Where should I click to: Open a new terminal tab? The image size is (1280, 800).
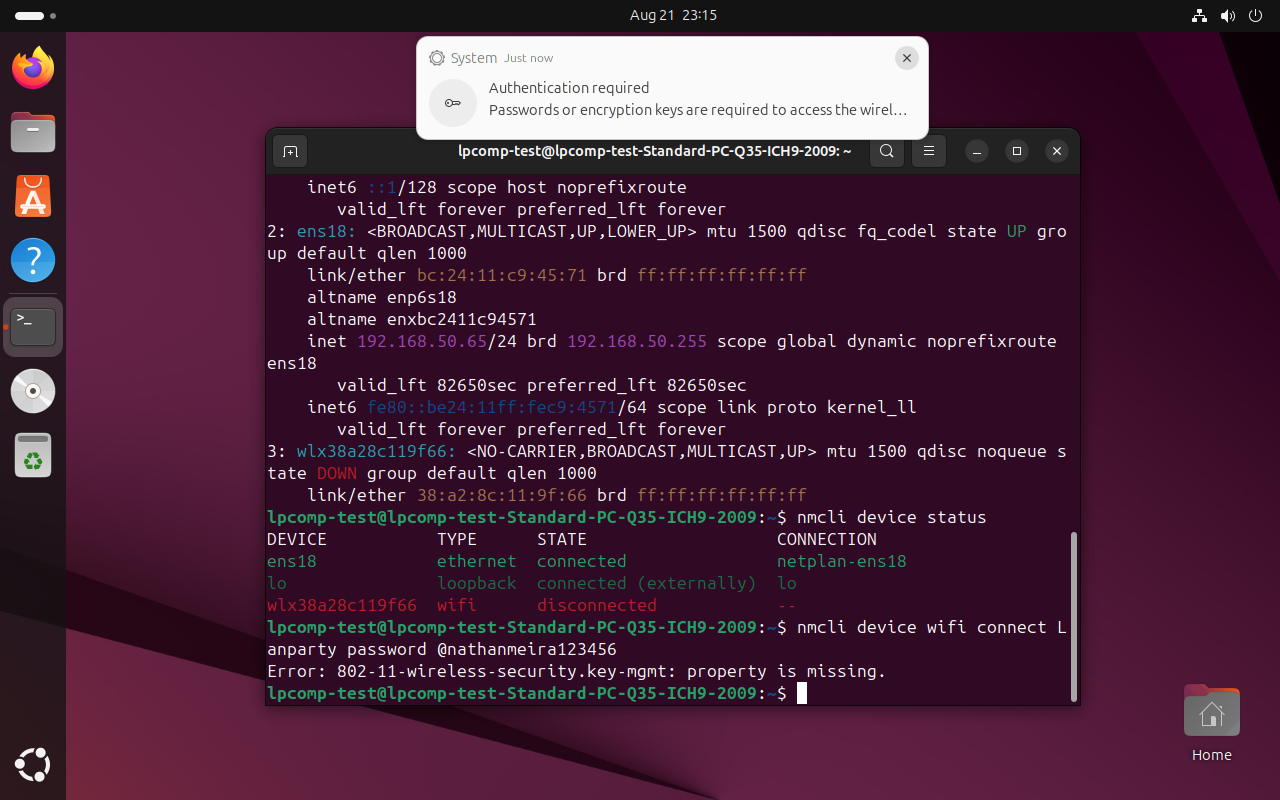pyautogui.click(x=290, y=151)
